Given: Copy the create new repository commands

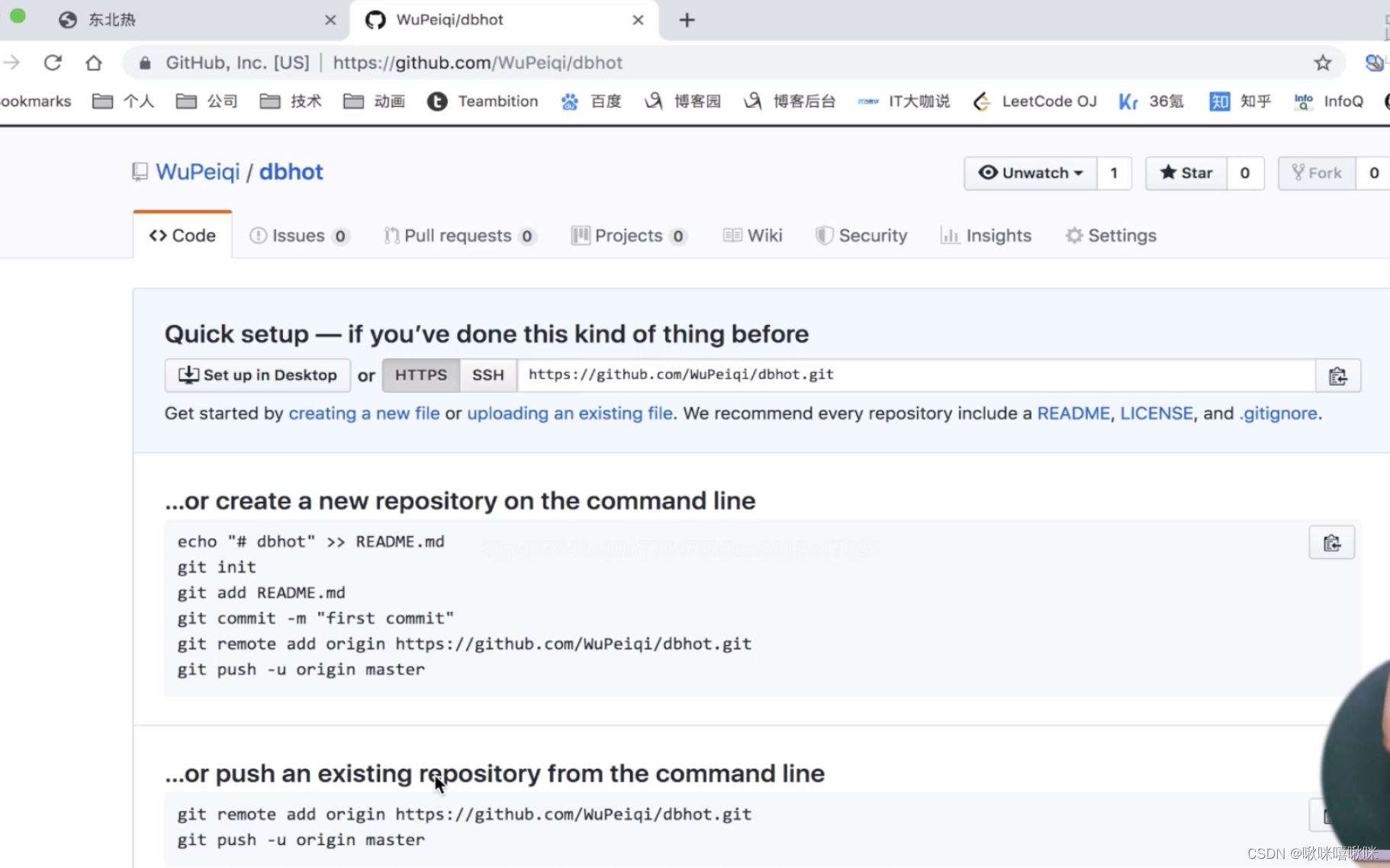Looking at the screenshot, I should point(1332,543).
